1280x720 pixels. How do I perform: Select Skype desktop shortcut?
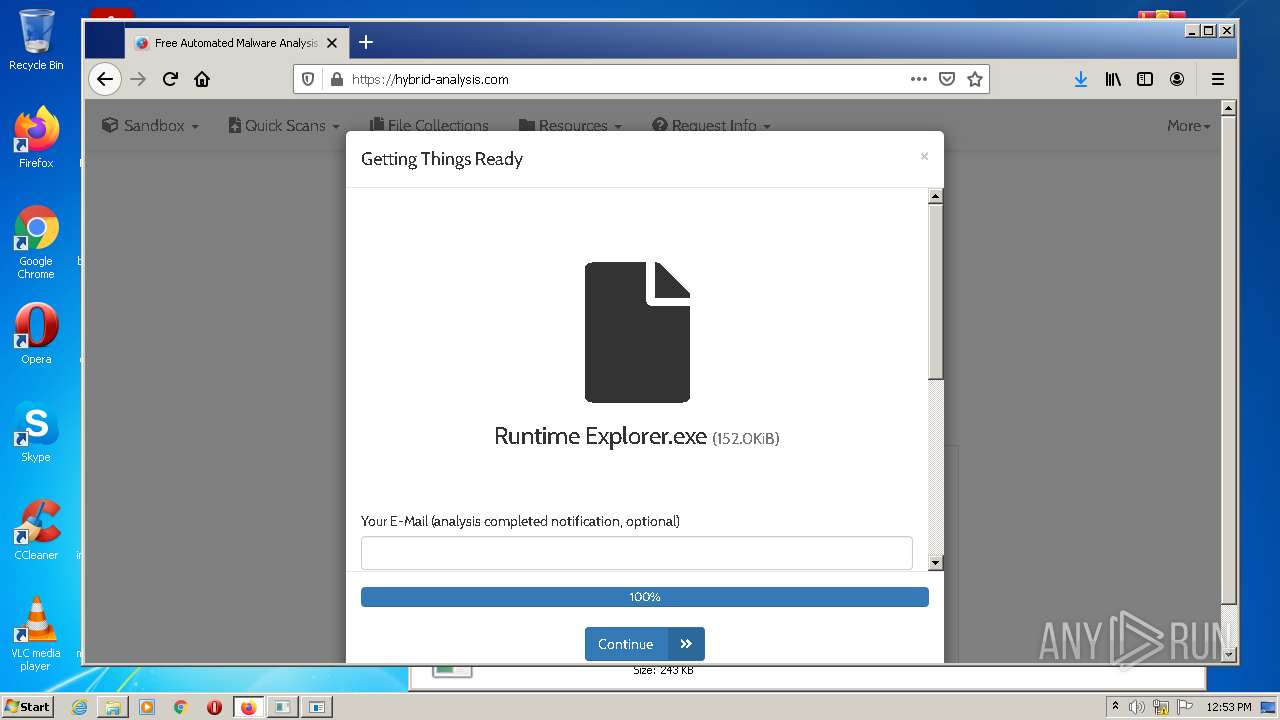coord(36,432)
